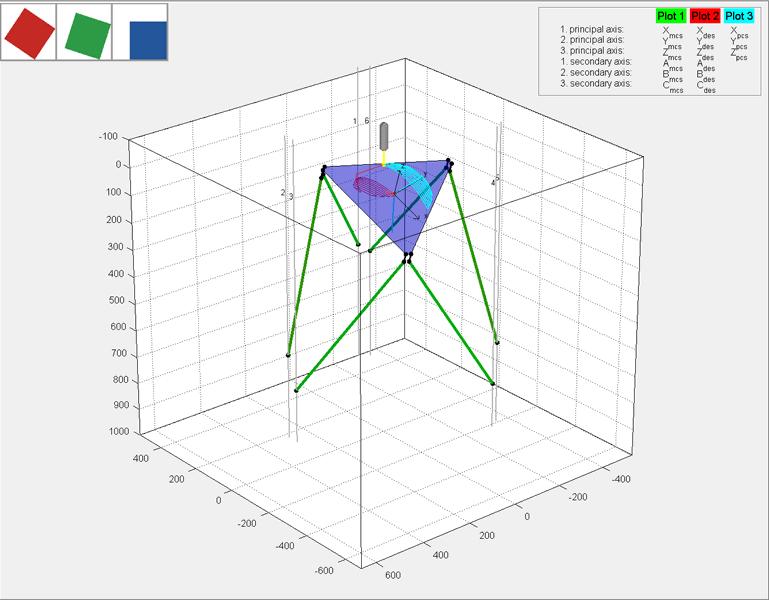Viewport: 769px width, 600px height.
Task: Click the red rotated square view icon
Action: click(x=29, y=32)
